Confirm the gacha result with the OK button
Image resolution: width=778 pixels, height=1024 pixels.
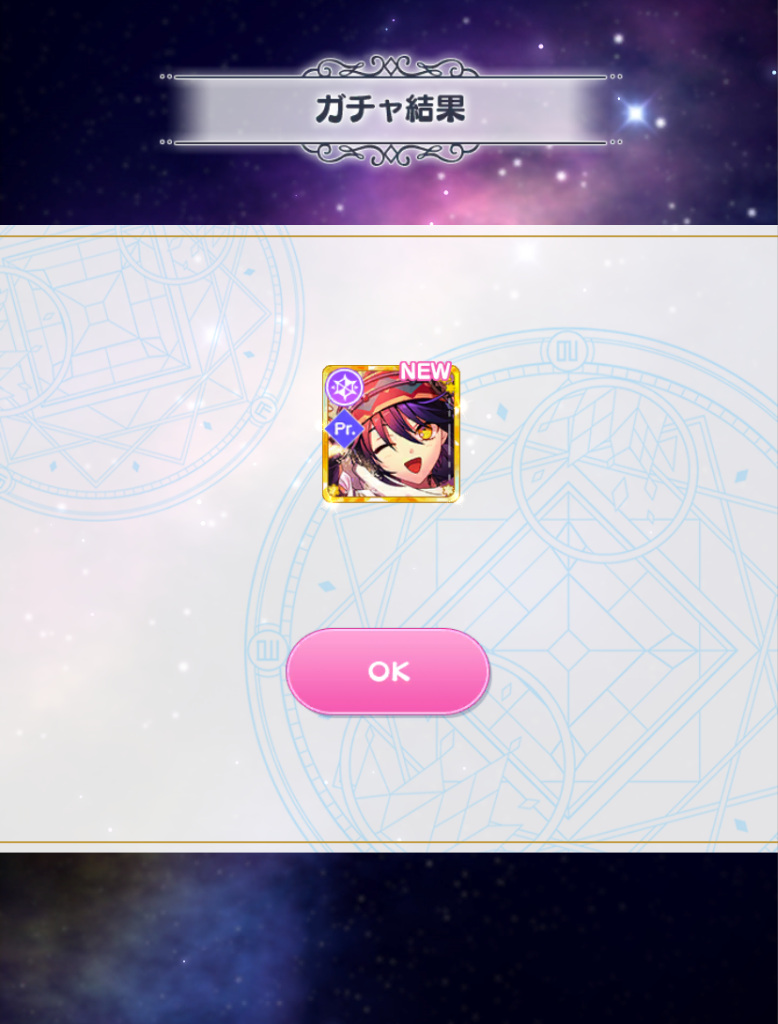[387, 671]
